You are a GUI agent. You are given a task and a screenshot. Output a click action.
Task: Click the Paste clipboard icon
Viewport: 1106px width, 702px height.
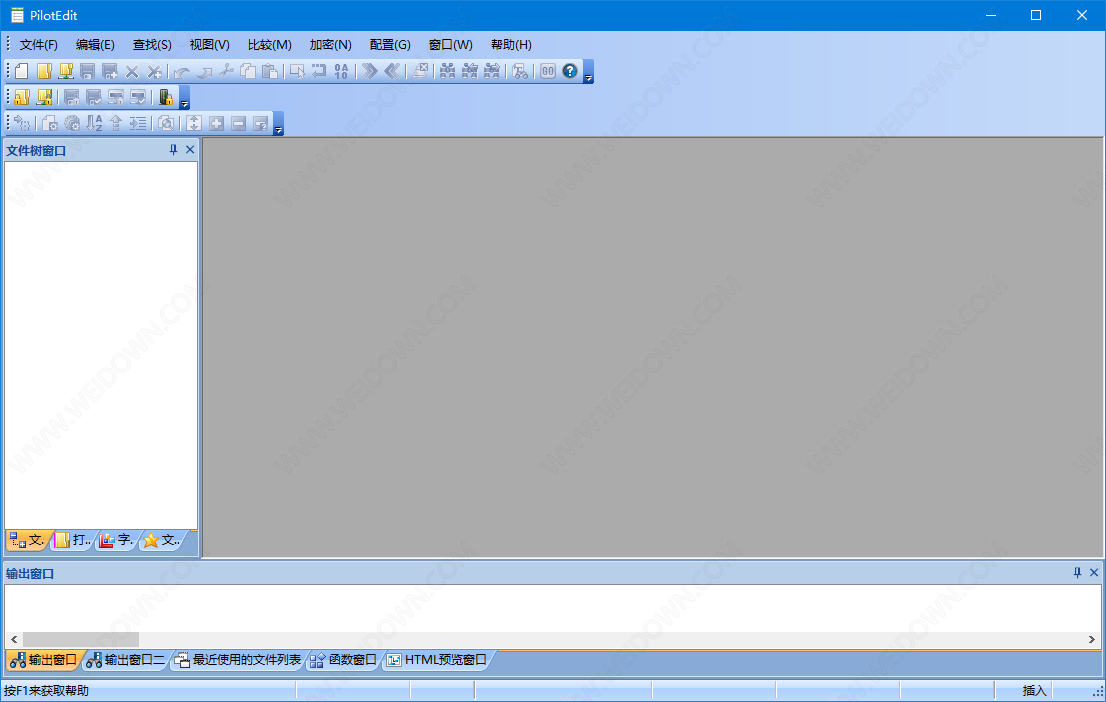click(269, 71)
